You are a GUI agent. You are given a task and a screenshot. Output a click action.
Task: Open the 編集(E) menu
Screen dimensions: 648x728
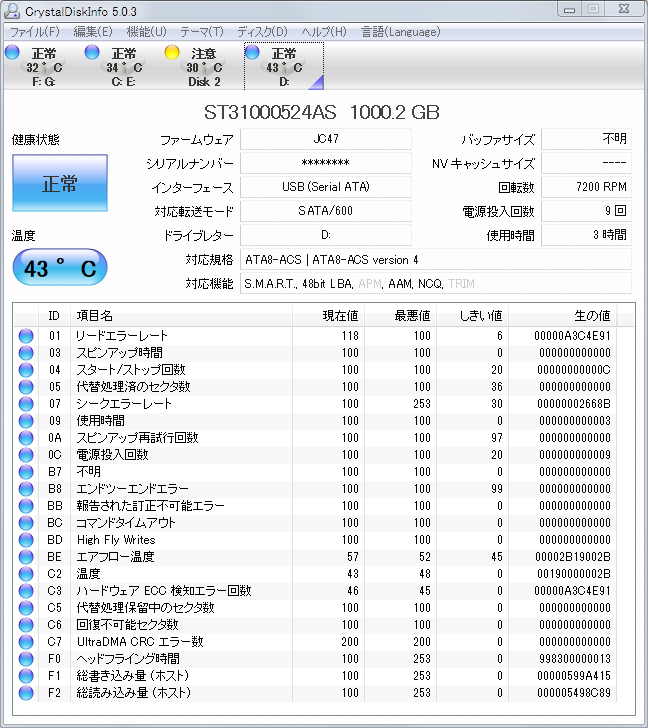[x=93, y=32]
